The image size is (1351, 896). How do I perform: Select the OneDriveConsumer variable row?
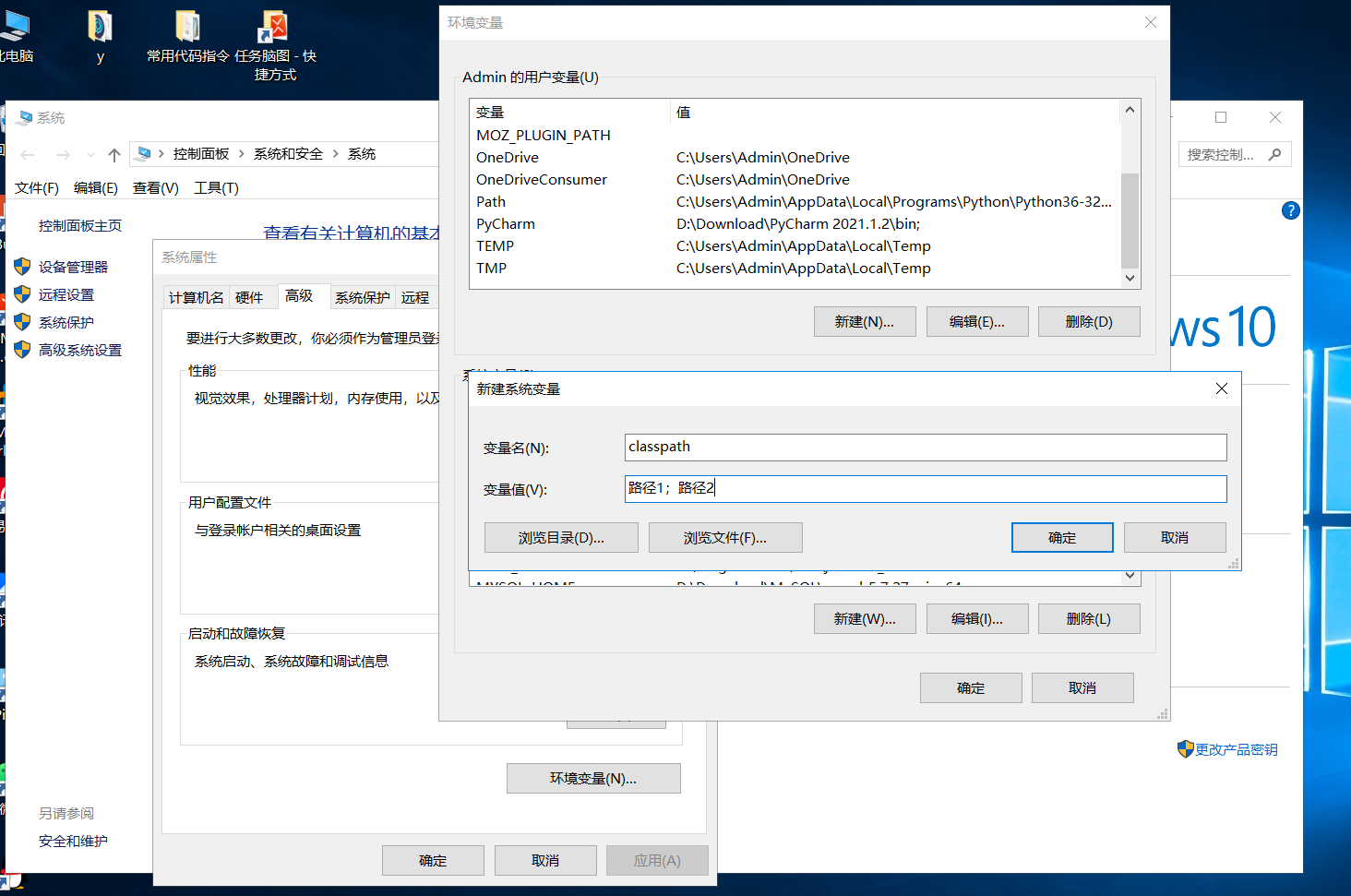point(795,179)
